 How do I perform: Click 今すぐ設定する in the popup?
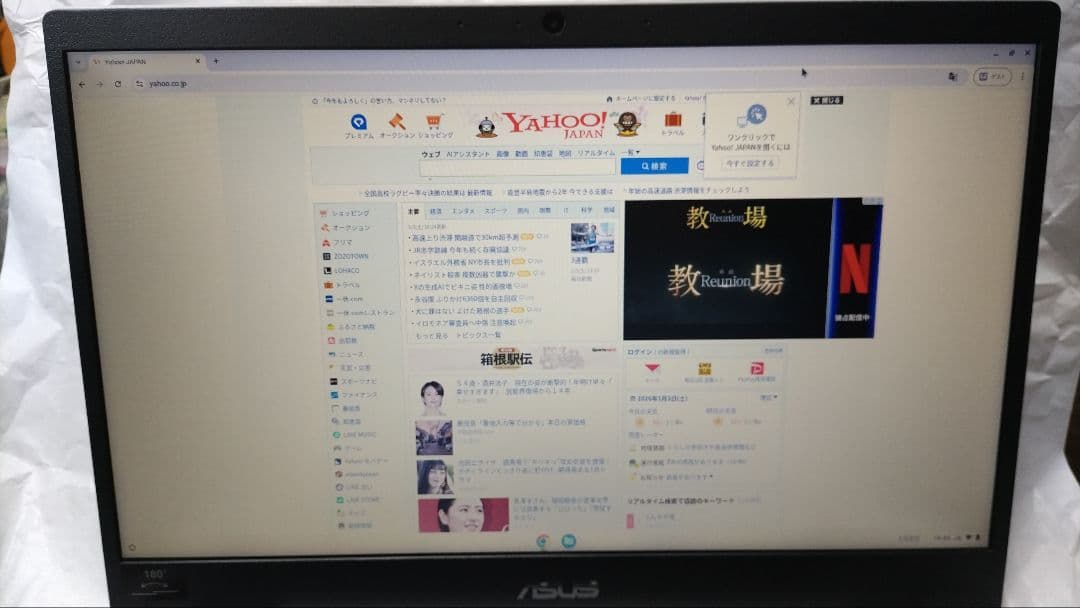coord(751,160)
